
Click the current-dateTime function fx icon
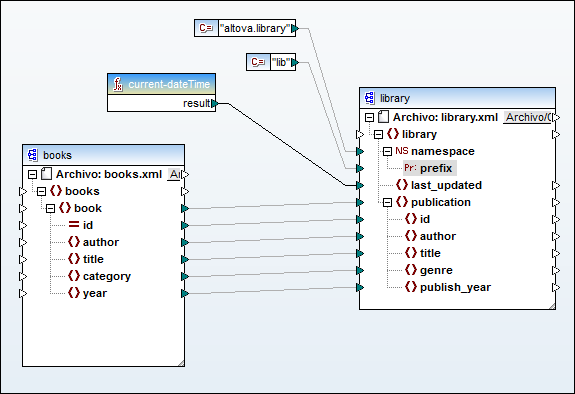[118, 84]
